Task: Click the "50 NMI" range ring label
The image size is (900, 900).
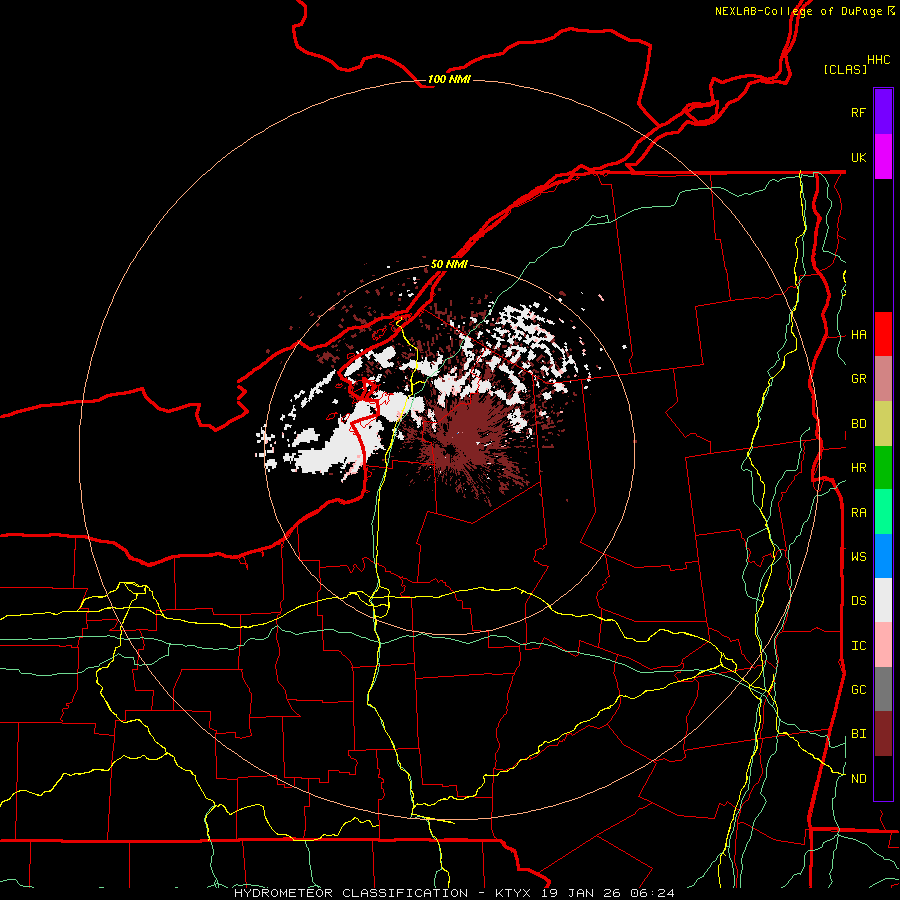Action: [x=449, y=264]
